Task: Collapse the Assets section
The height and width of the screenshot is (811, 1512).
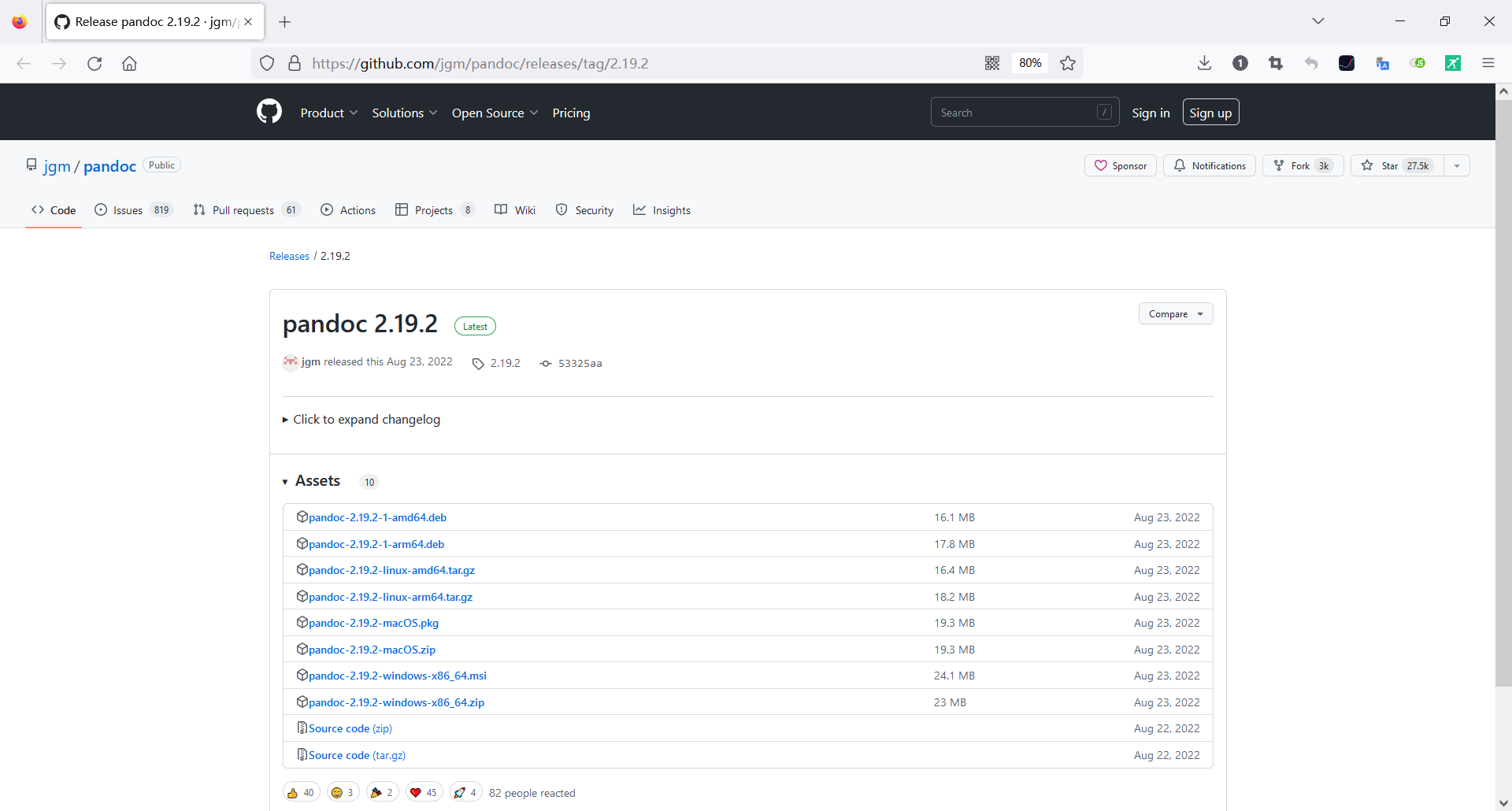Action: click(x=285, y=482)
